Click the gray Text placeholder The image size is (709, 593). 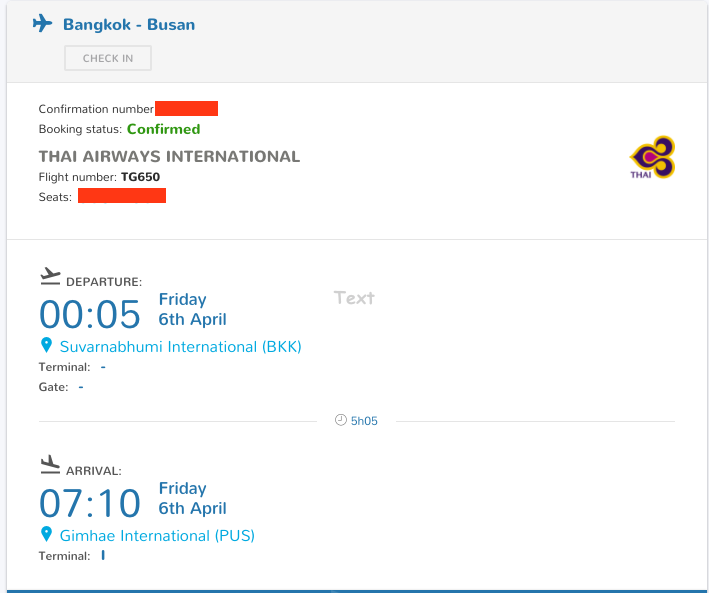click(x=354, y=297)
